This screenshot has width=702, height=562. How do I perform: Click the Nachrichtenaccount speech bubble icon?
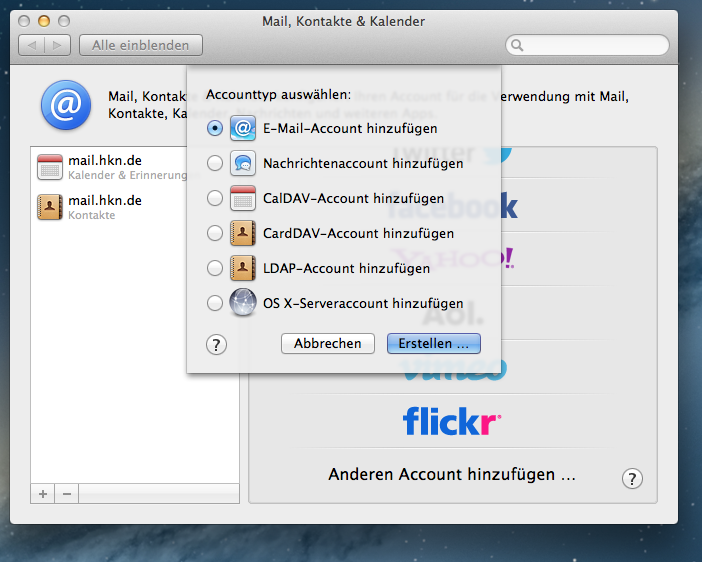point(243,163)
